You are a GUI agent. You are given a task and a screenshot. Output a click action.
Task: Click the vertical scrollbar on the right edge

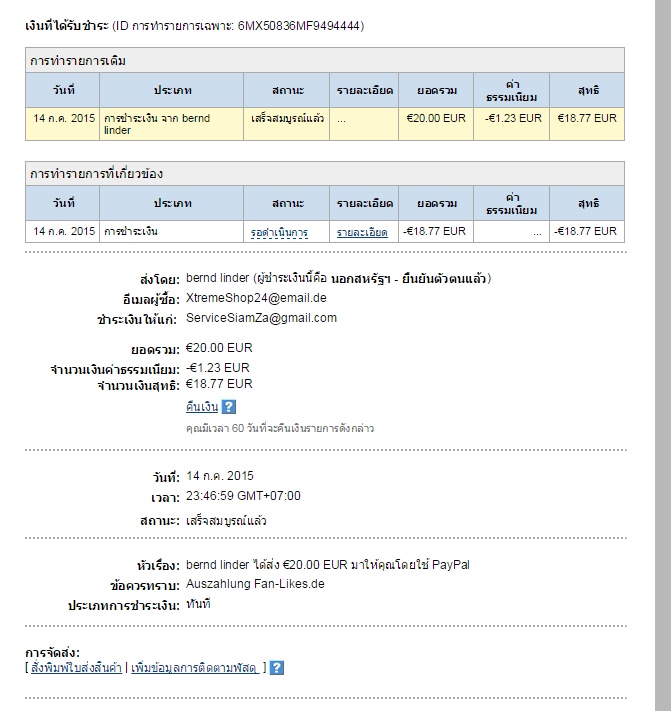(x=660, y=300)
